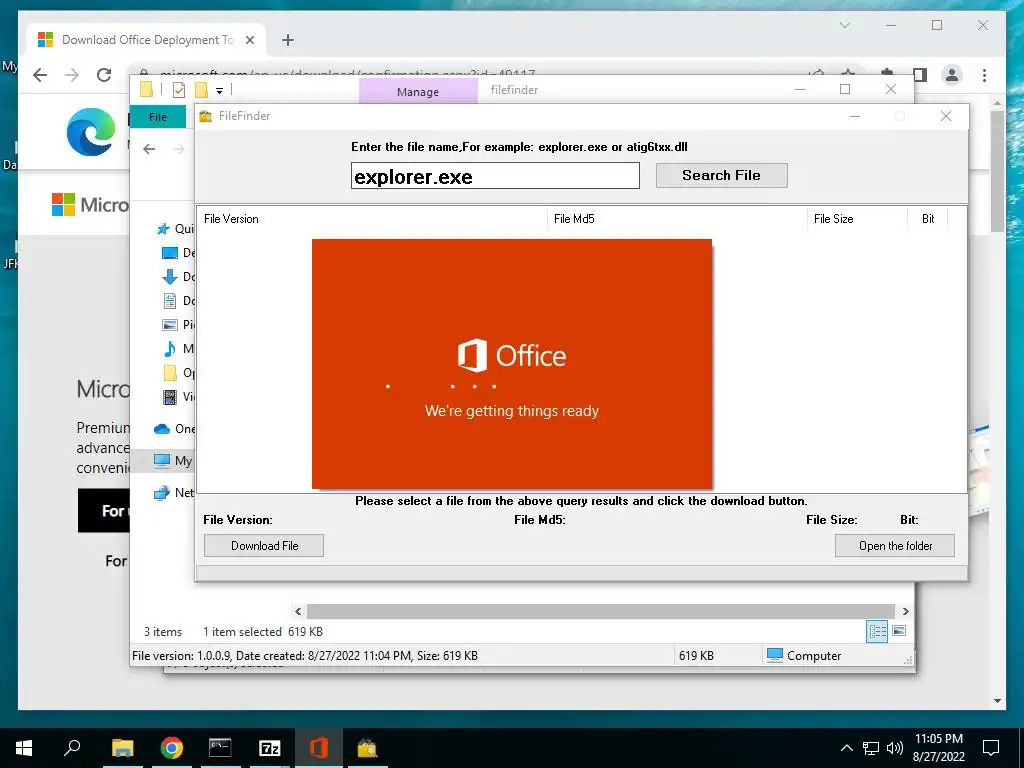Image resolution: width=1024 pixels, height=768 pixels.
Task: Open 7-Zip from the taskbar
Action: [x=269, y=748]
